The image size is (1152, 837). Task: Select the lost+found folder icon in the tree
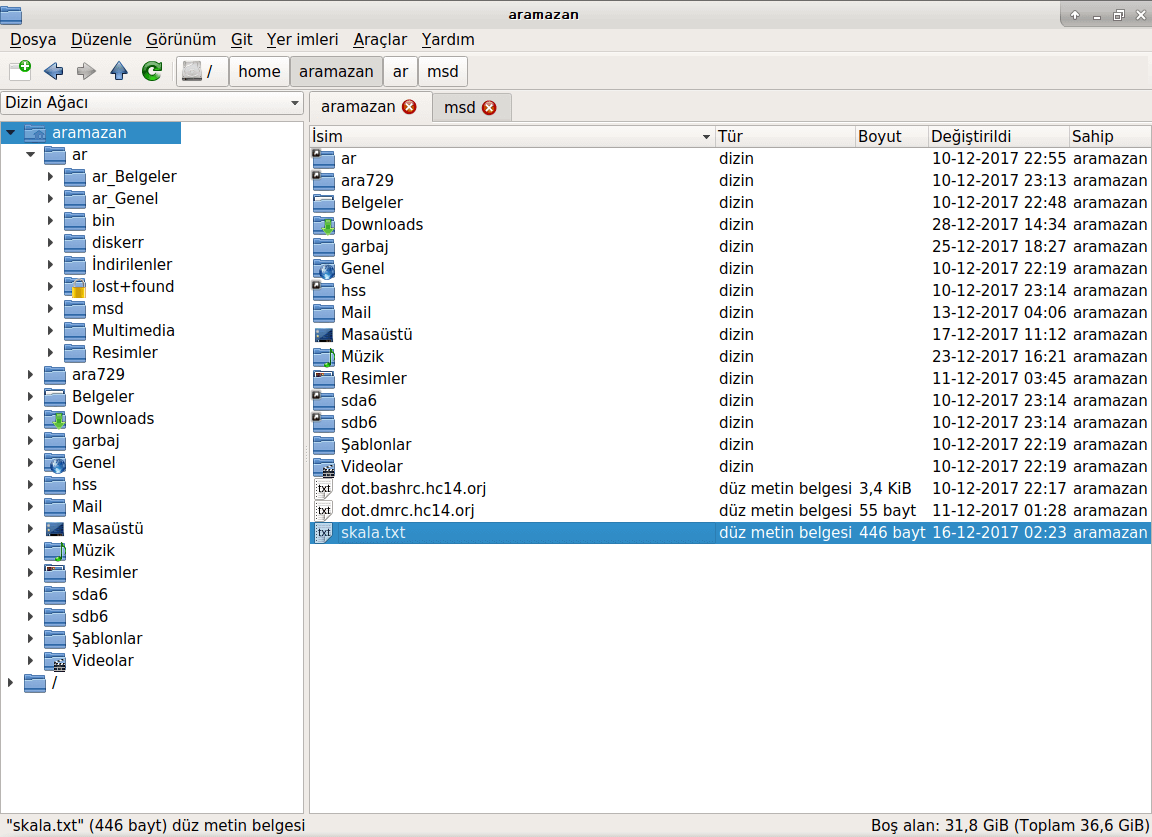[77, 286]
